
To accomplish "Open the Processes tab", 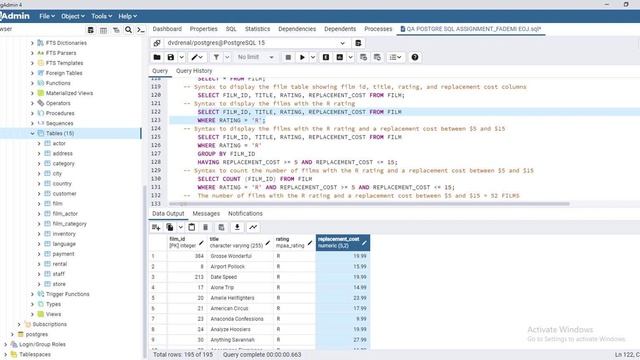I will point(378,29).
